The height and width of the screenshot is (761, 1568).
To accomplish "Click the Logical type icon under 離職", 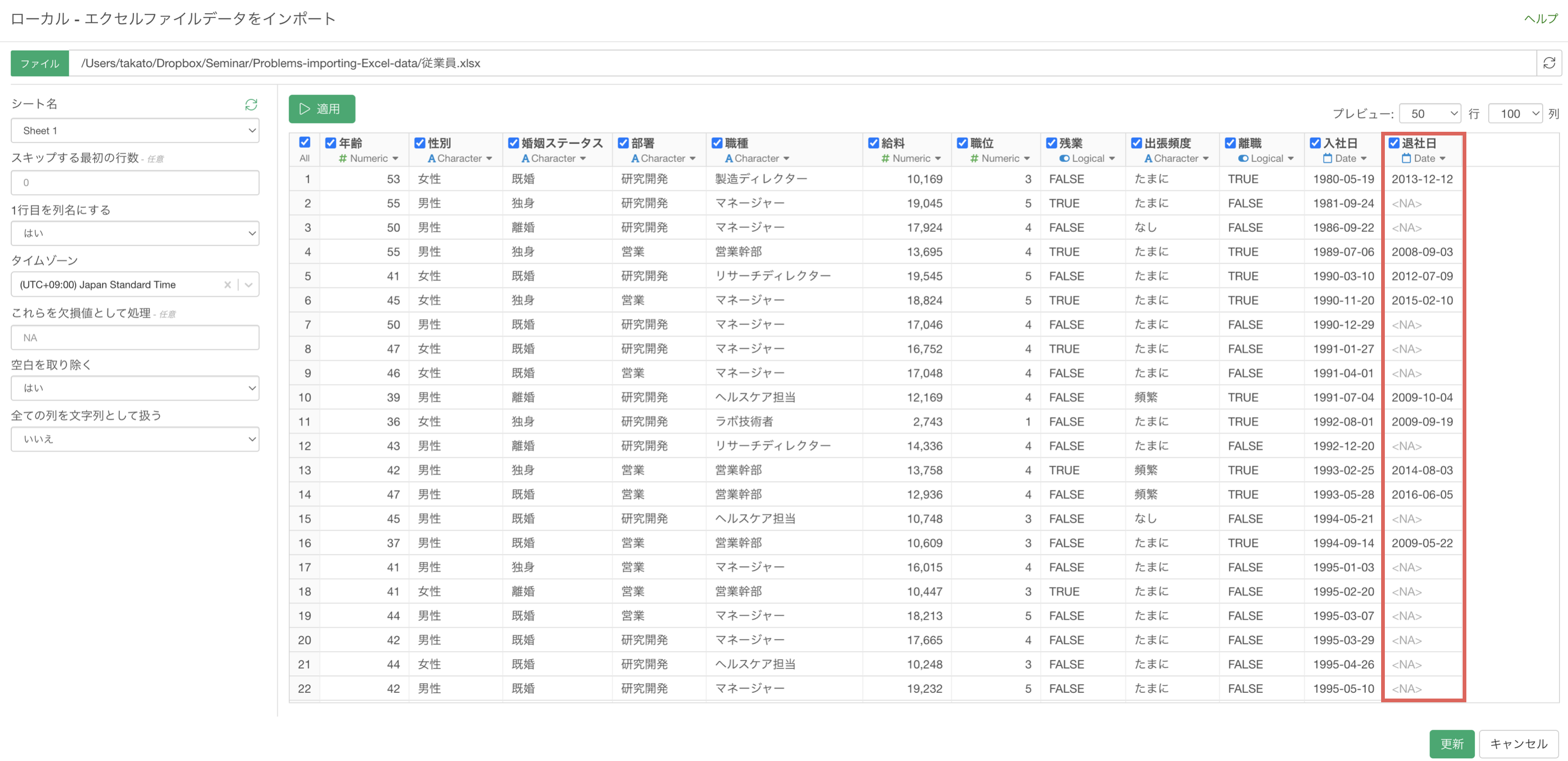I will [x=1243, y=158].
